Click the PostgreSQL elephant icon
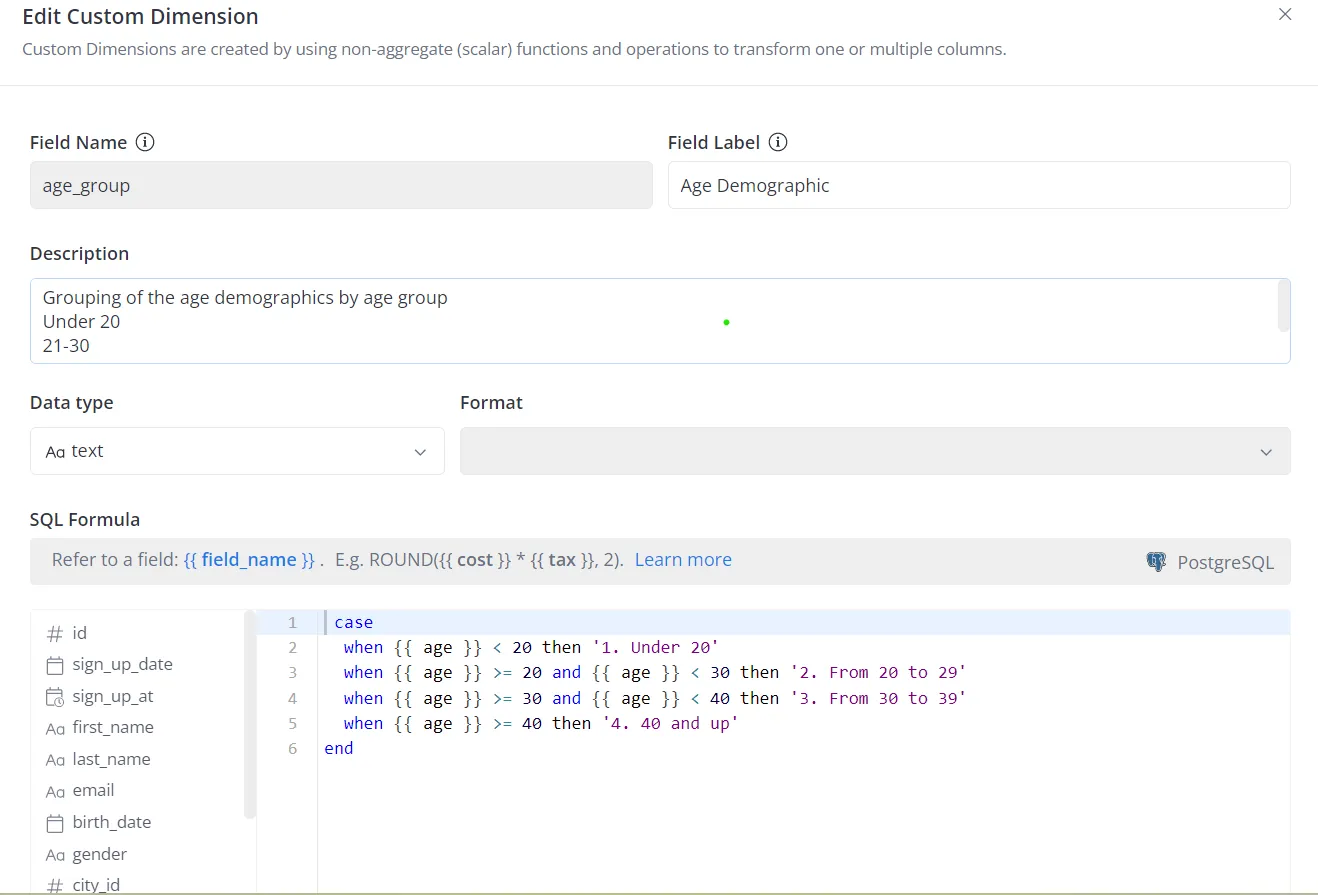The image size is (1318, 895). click(x=1156, y=562)
